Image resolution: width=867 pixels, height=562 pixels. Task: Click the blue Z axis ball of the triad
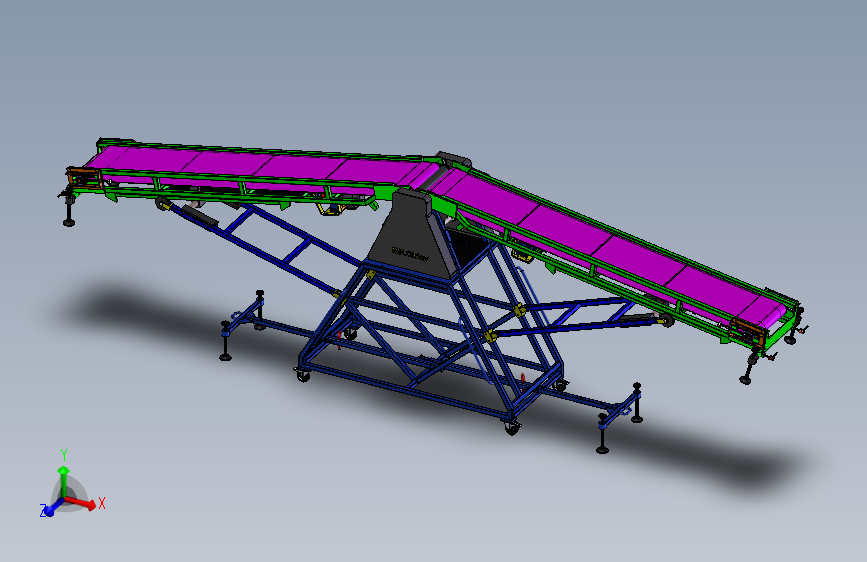50,511
